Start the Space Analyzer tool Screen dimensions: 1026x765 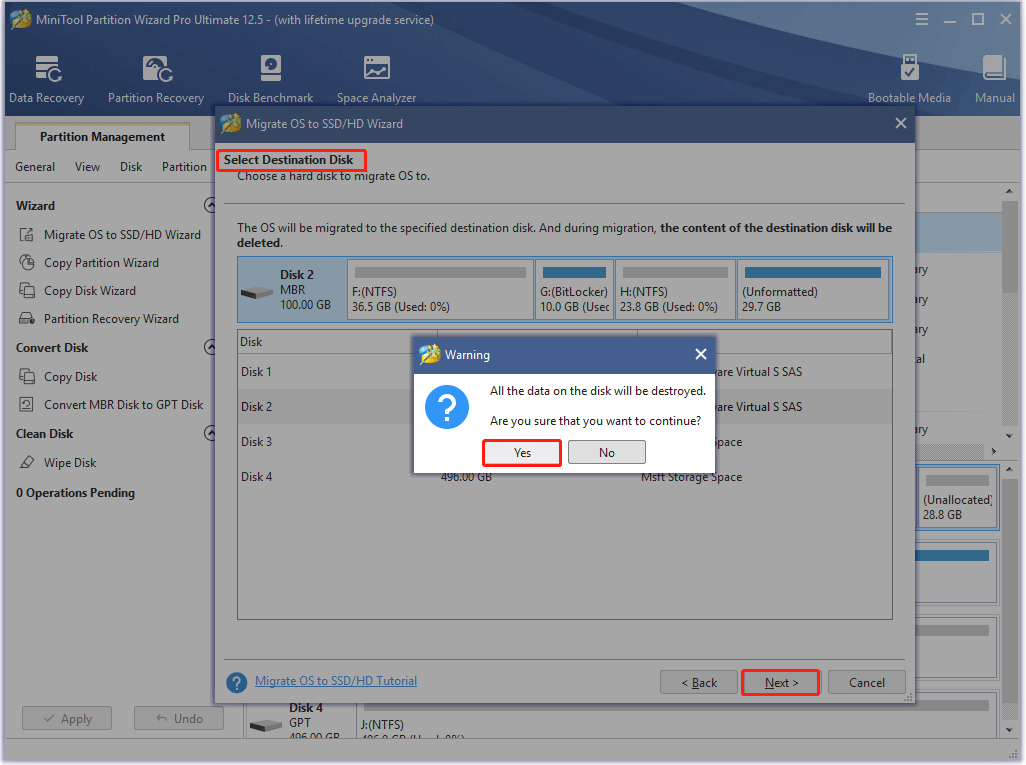[376, 79]
